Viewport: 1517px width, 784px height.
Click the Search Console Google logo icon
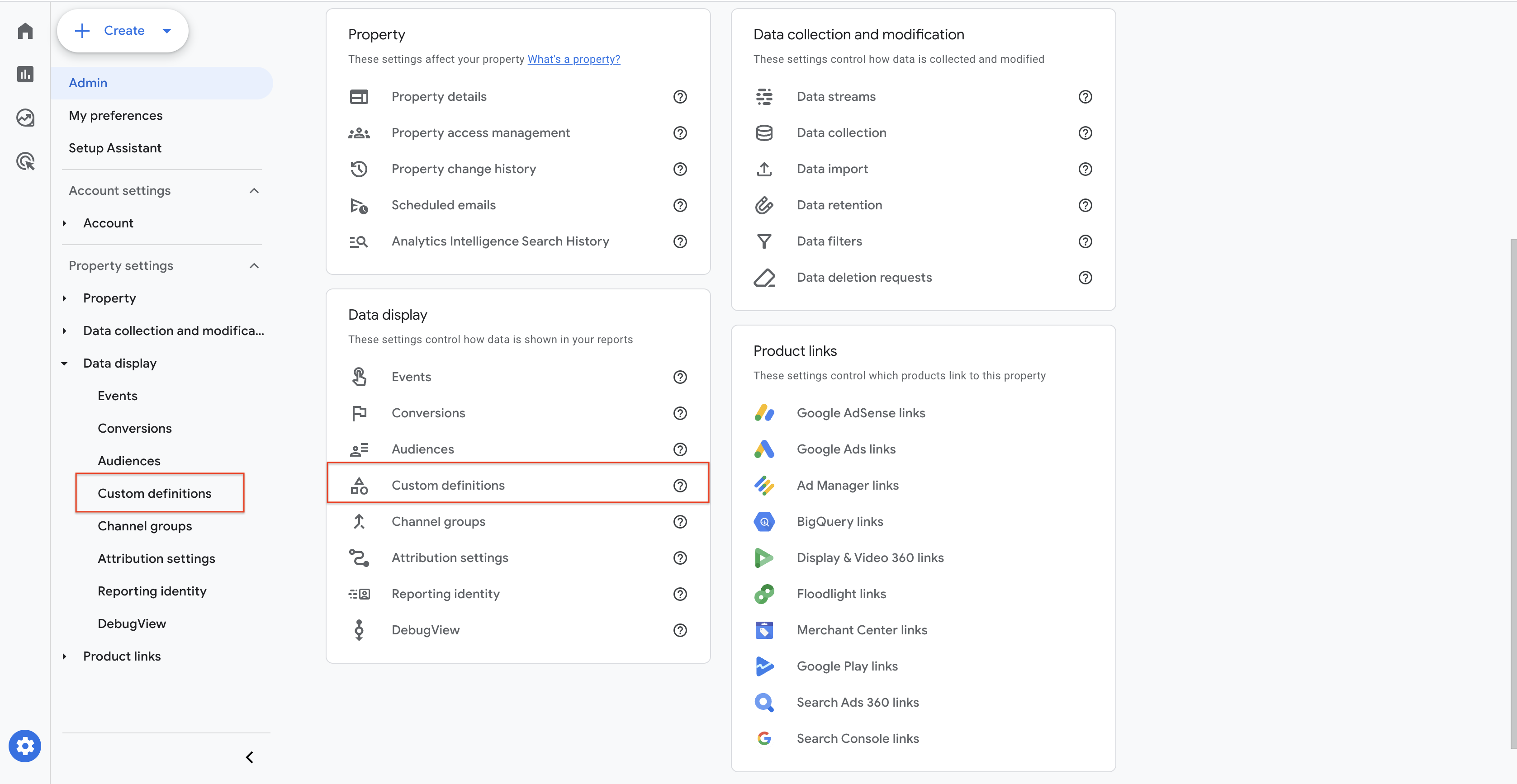pyautogui.click(x=764, y=739)
